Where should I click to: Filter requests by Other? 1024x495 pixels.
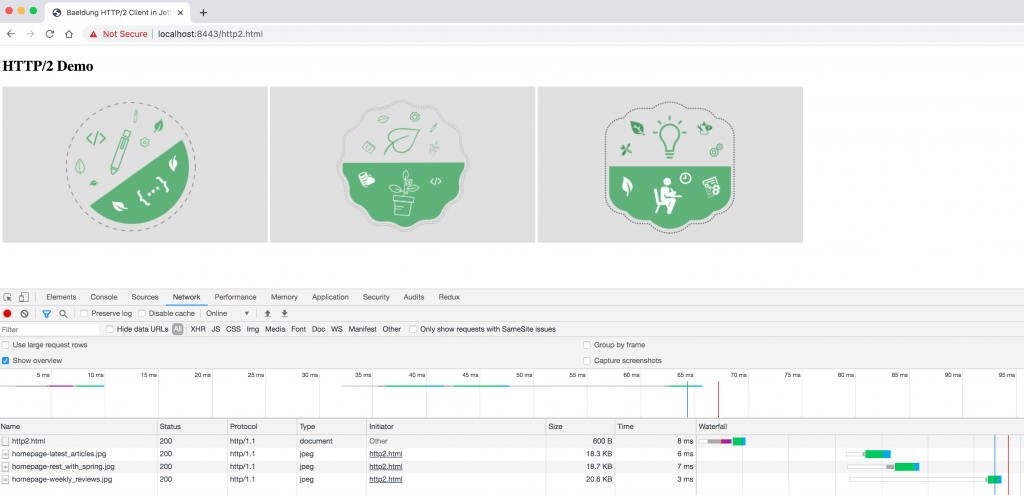[392, 329]
